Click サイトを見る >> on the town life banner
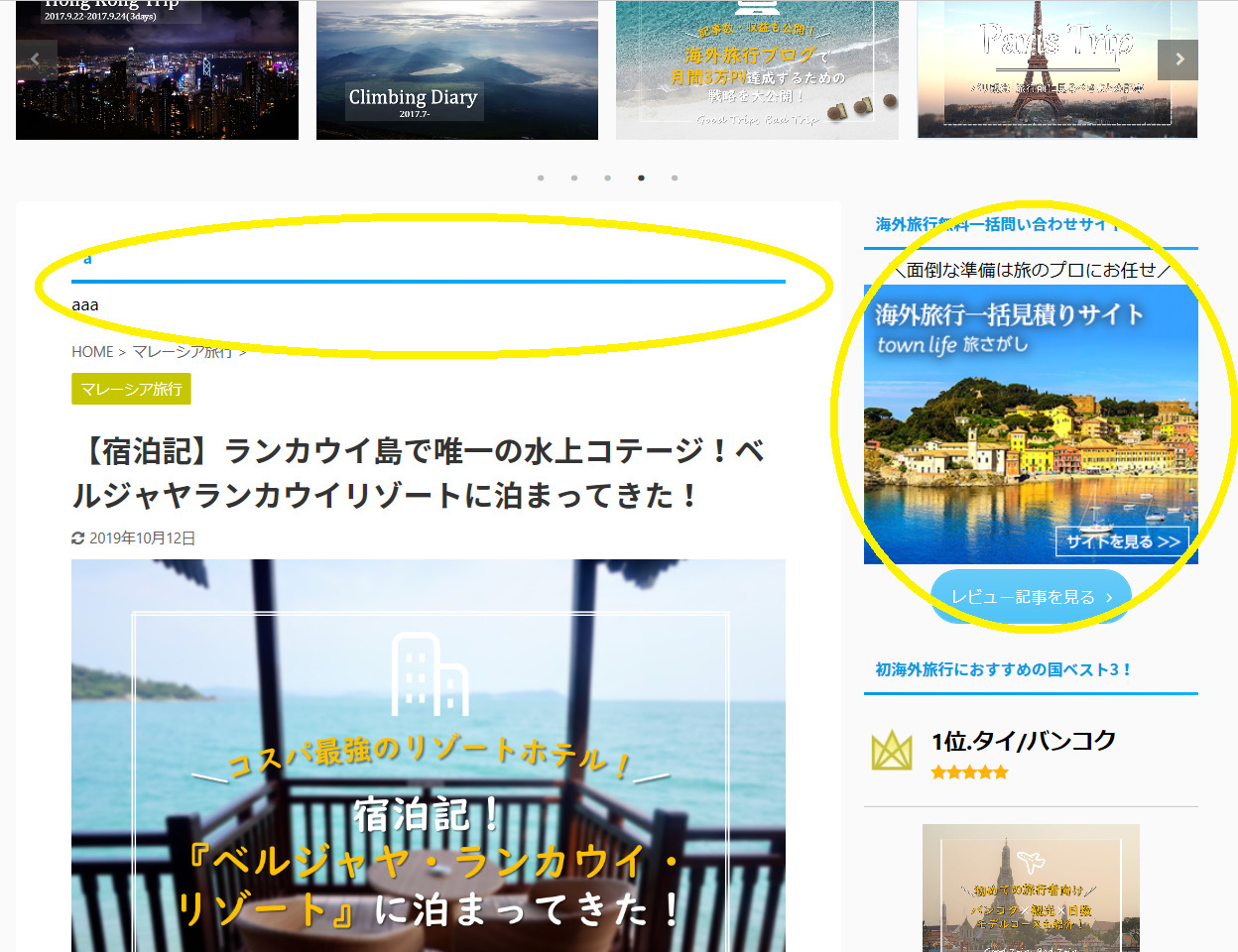This screenshot has height=952, width=1238. [1122, 541]
